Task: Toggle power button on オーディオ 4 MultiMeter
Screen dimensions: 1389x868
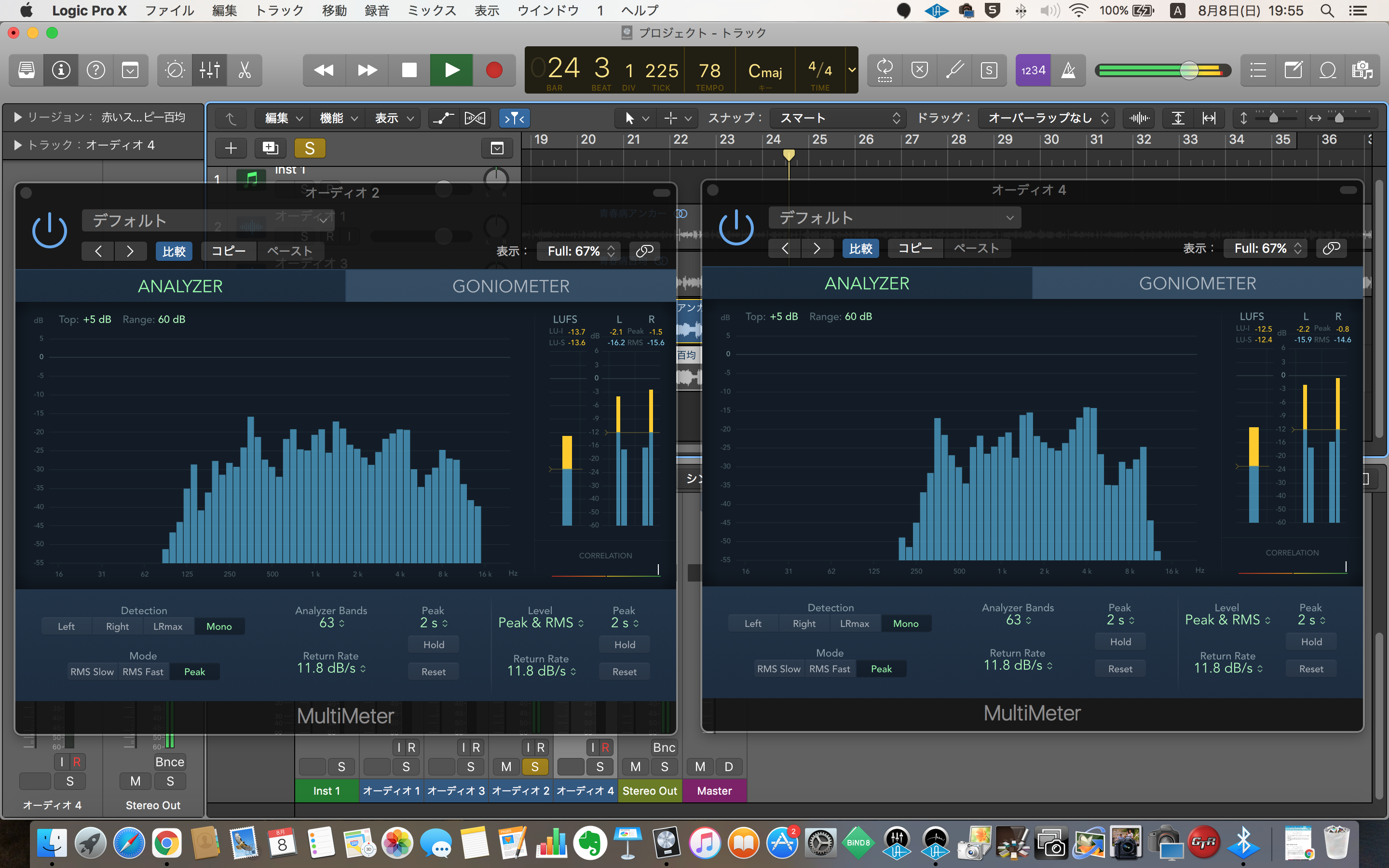Action: tap(736, 228)
